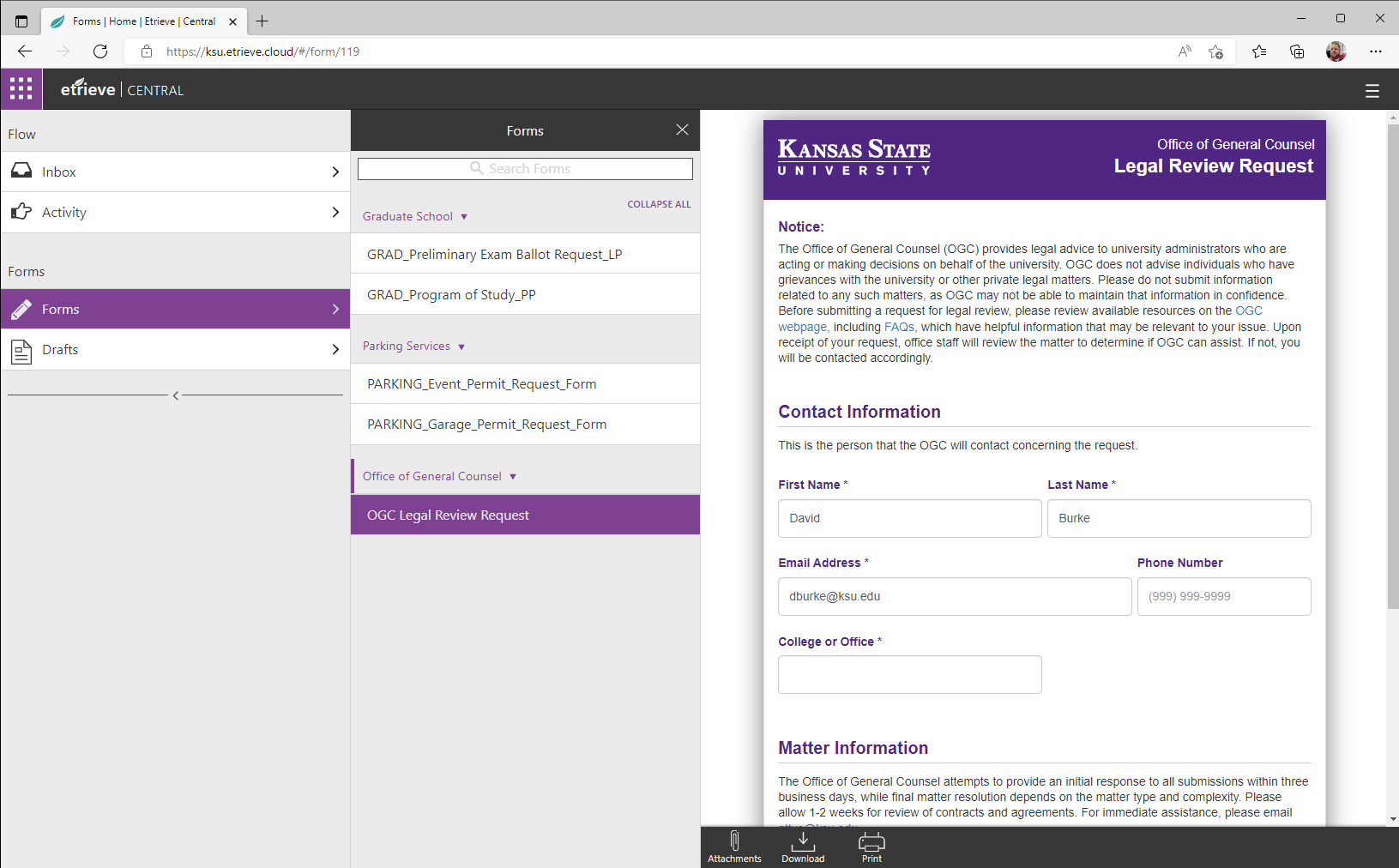Click the Inbox tray icon

[x=21, y=171]
